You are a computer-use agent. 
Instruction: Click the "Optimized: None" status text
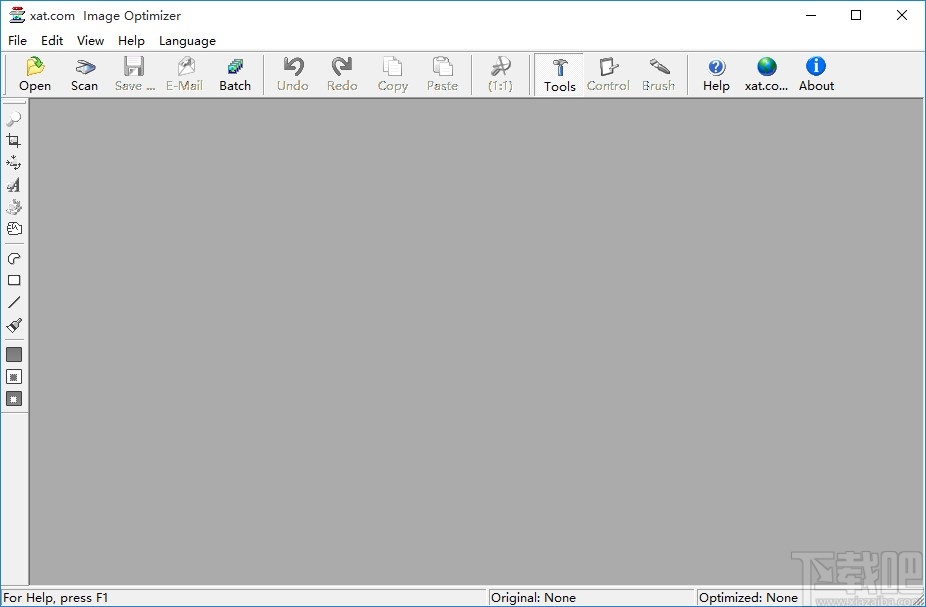748,598
